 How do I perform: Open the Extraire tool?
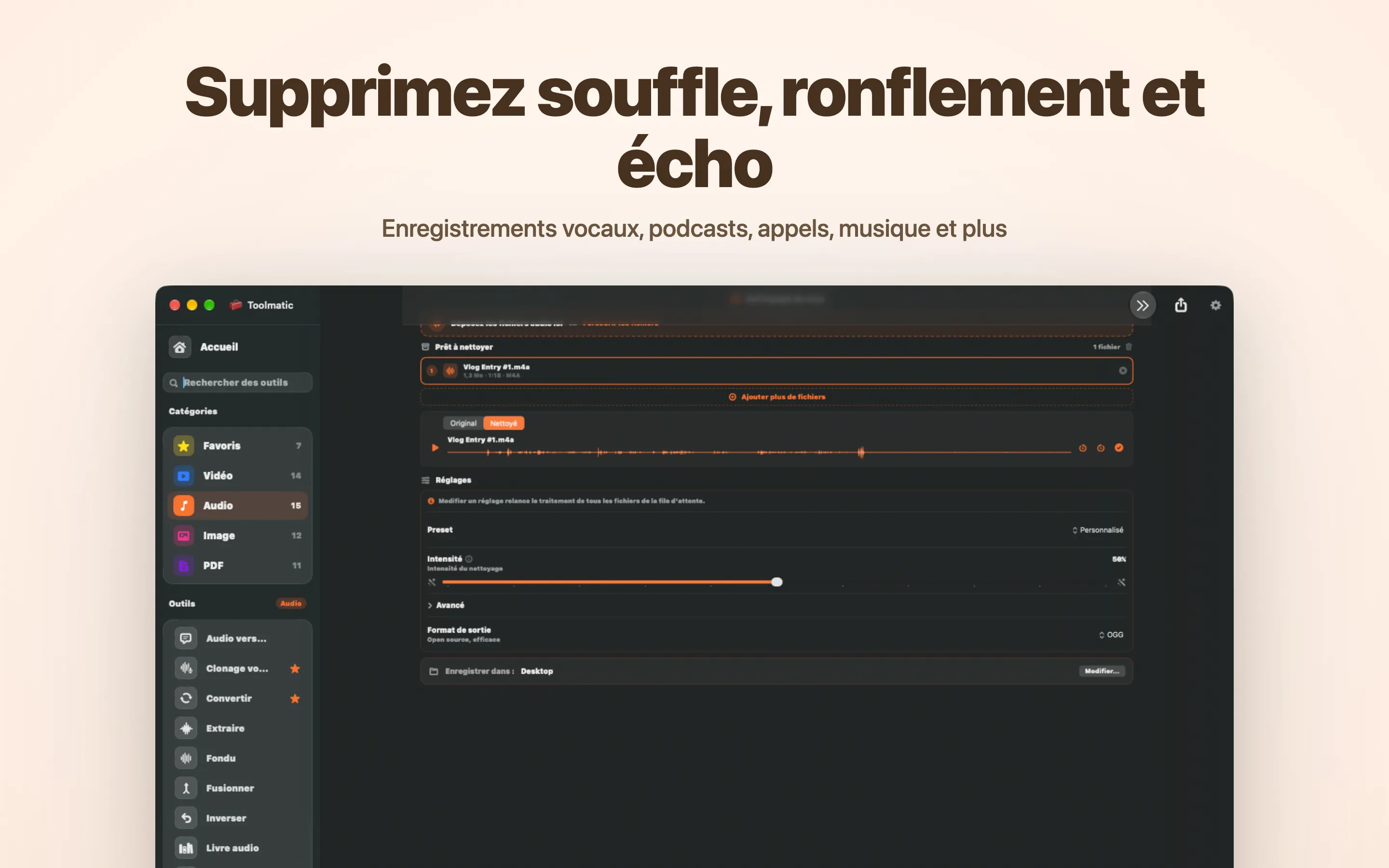pyautogui.click(x=238, y=728)
